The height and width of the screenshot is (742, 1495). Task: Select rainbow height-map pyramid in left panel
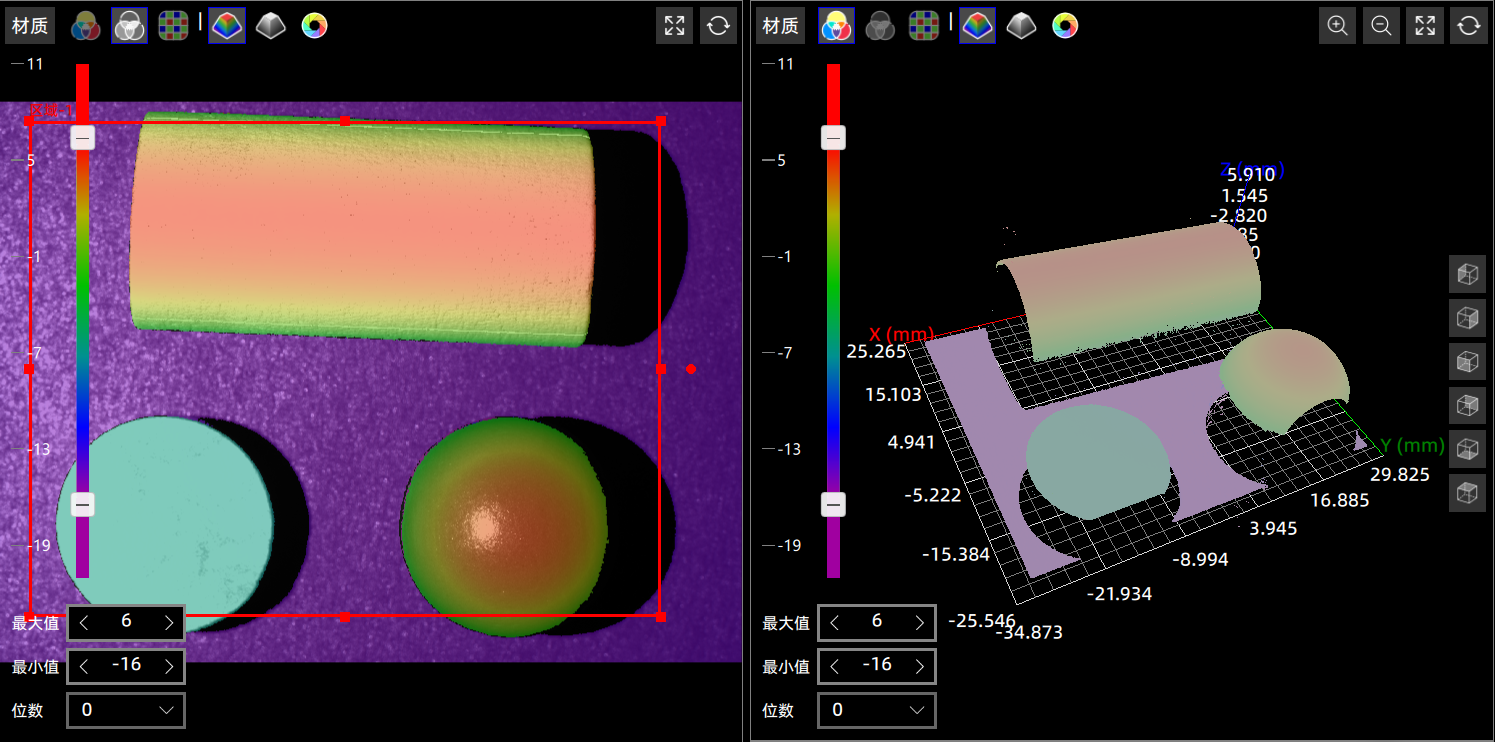coord(227,26)
